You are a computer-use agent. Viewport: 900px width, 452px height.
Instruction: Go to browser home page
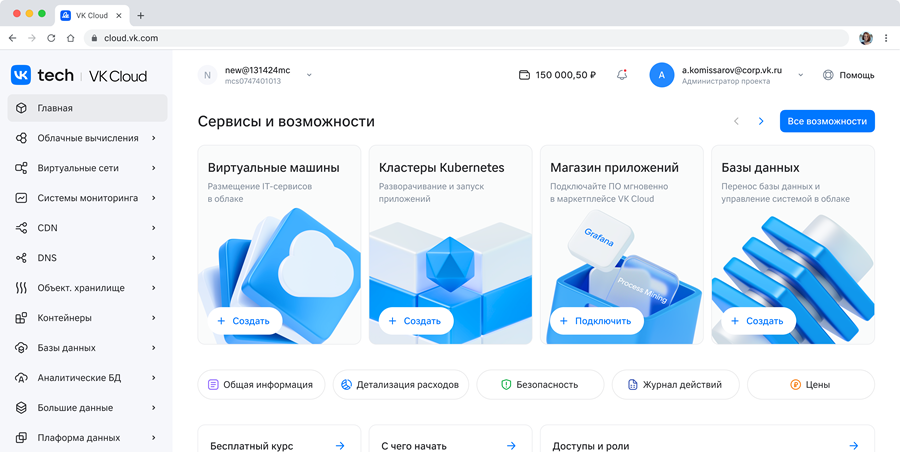click(71, 38)
